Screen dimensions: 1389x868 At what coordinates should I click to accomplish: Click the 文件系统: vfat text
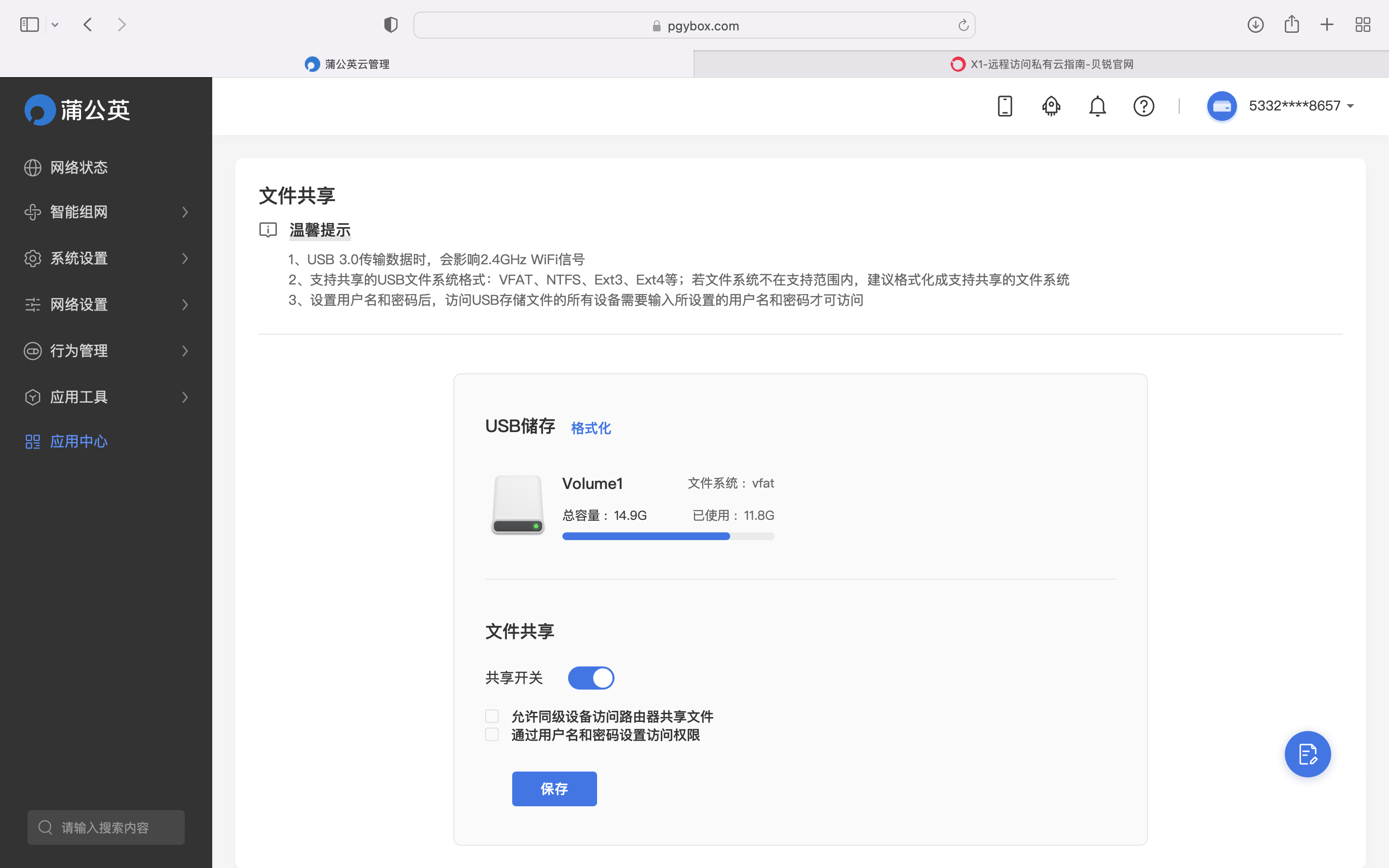coord(731,483)
